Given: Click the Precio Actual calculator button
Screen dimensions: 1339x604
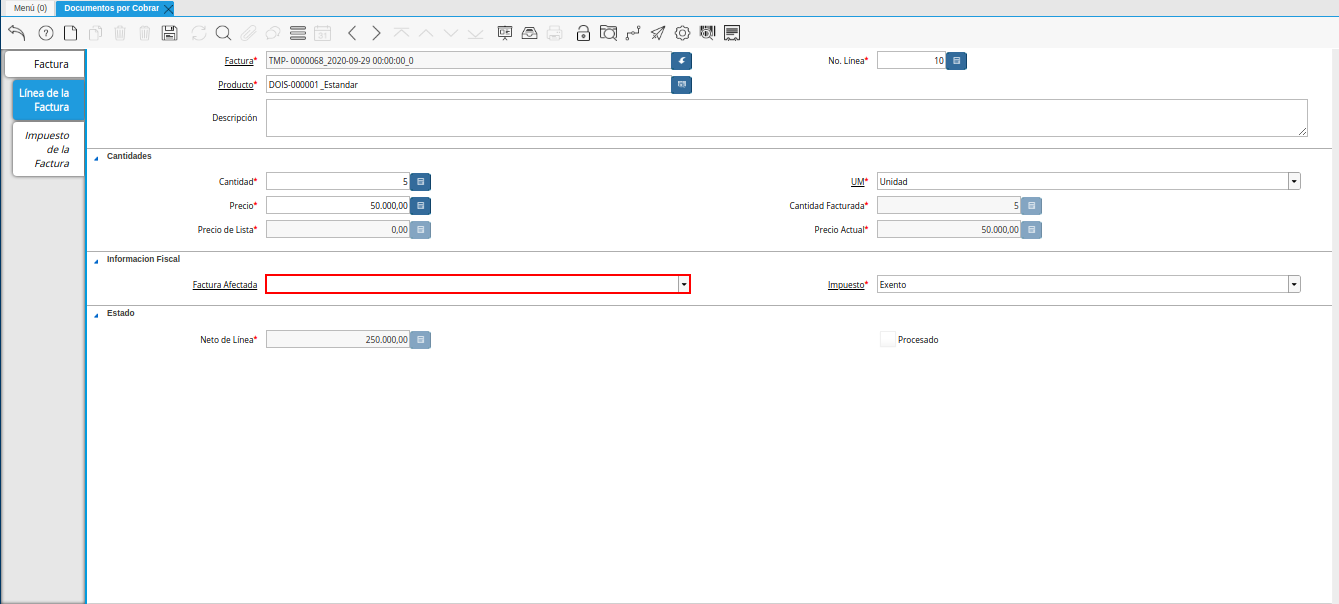Looking at the screenshot, I should pos(1032,230).
